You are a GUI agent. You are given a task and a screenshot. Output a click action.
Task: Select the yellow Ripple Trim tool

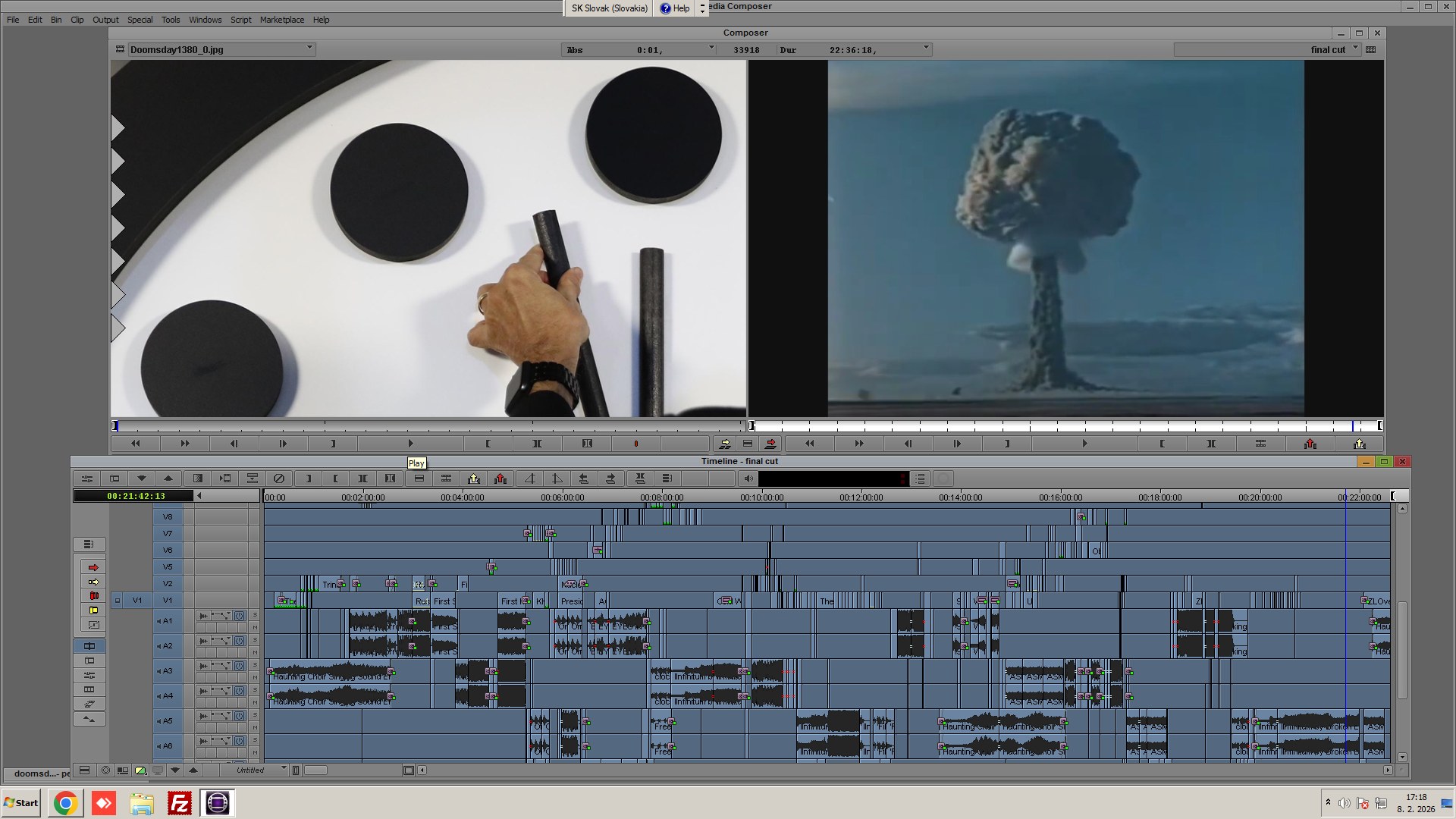point(93,610)
